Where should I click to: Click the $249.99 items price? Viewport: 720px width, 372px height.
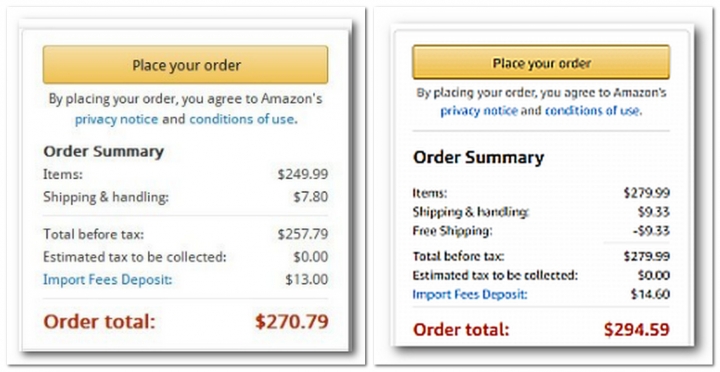303,175
